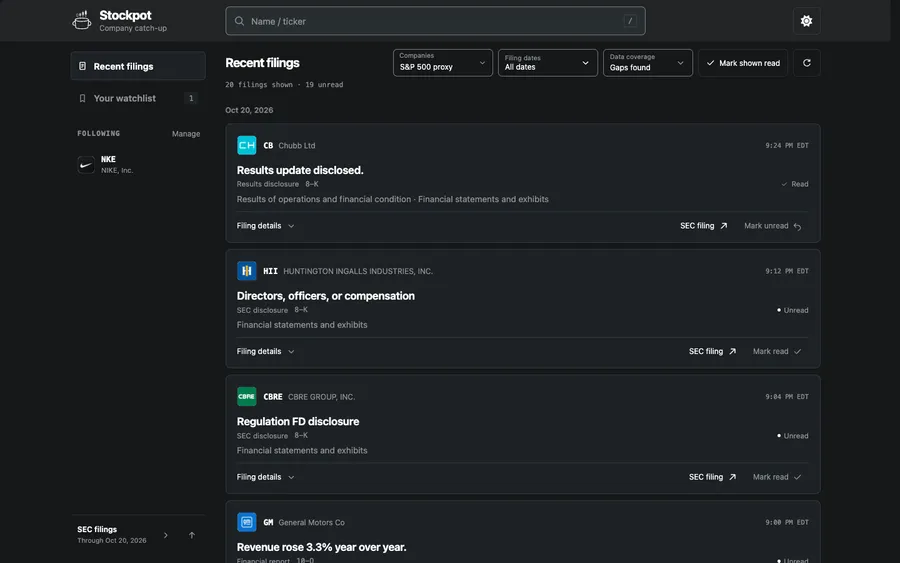Click the Oct 20, 2026 date header
Image resolution: width=900 pixels, height=563 pixels.
(x=249, y=110)
